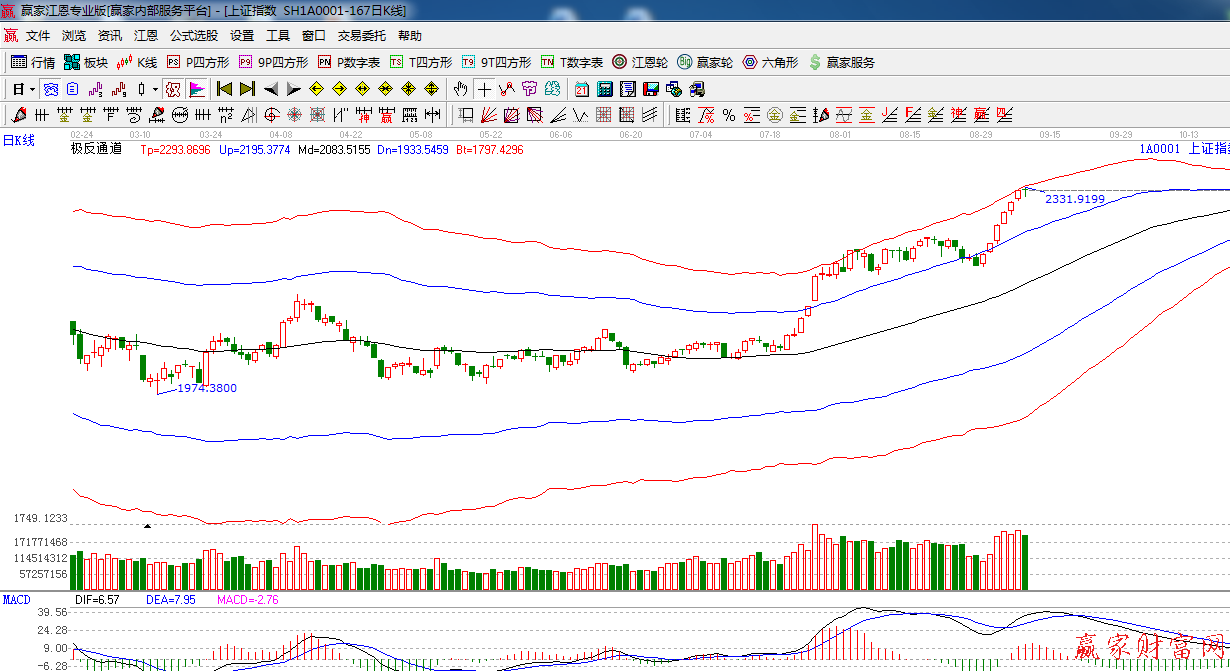1230x671 pixels.
Task: Jump to first bar with skip-start arrow
Action: click(x=224, y=89)
